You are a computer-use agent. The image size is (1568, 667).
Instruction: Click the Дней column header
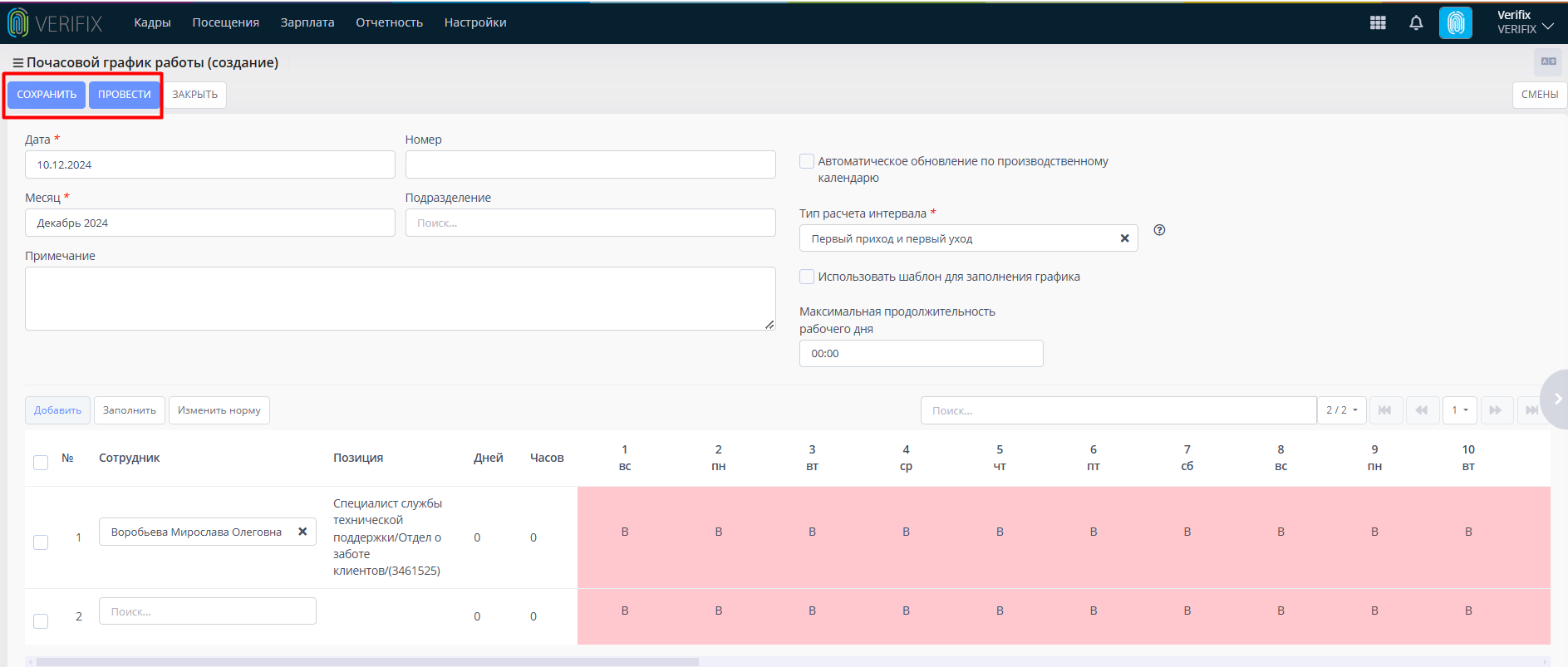(x=489, y=458)
